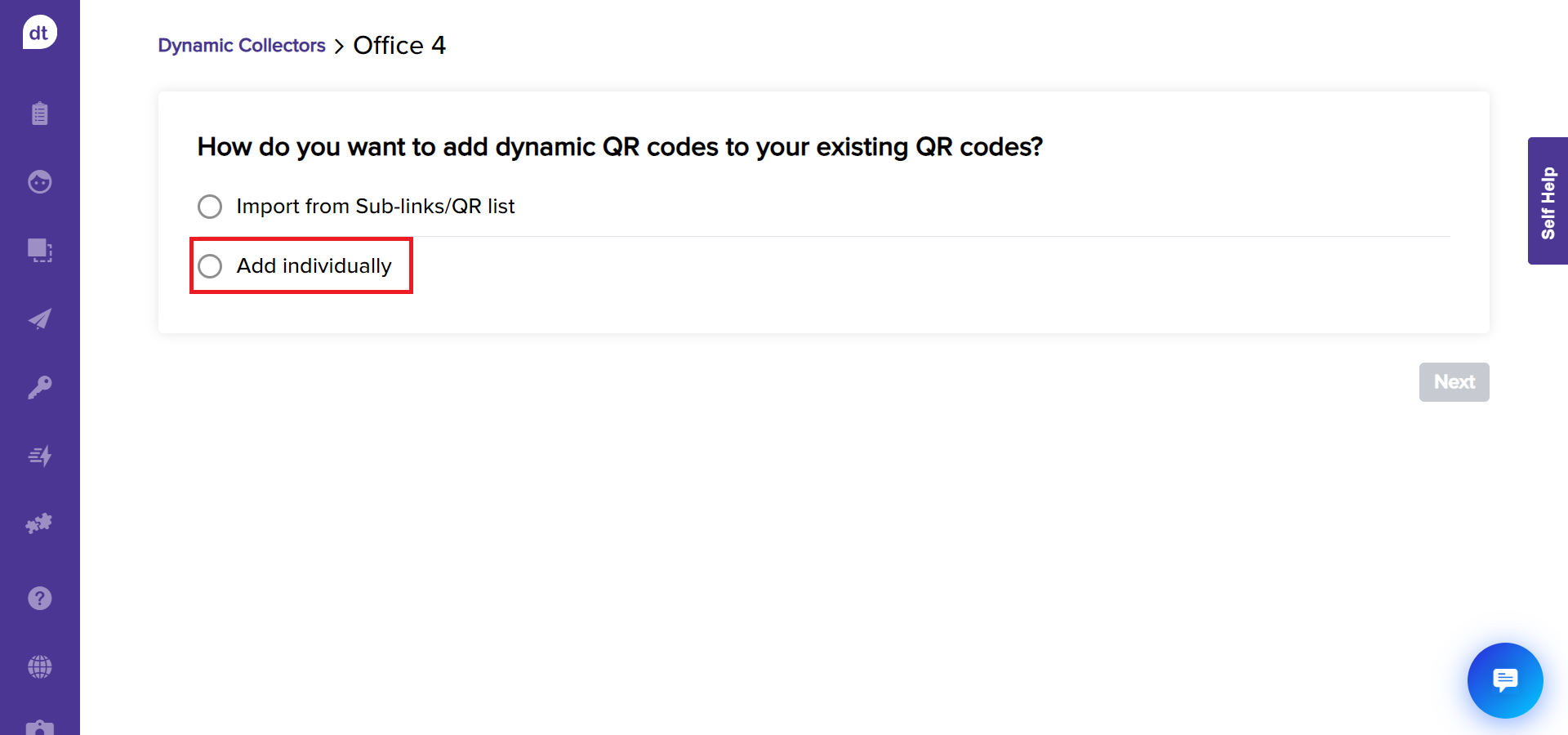
Task: Click the key icon in sidebar
Action: 39,387
